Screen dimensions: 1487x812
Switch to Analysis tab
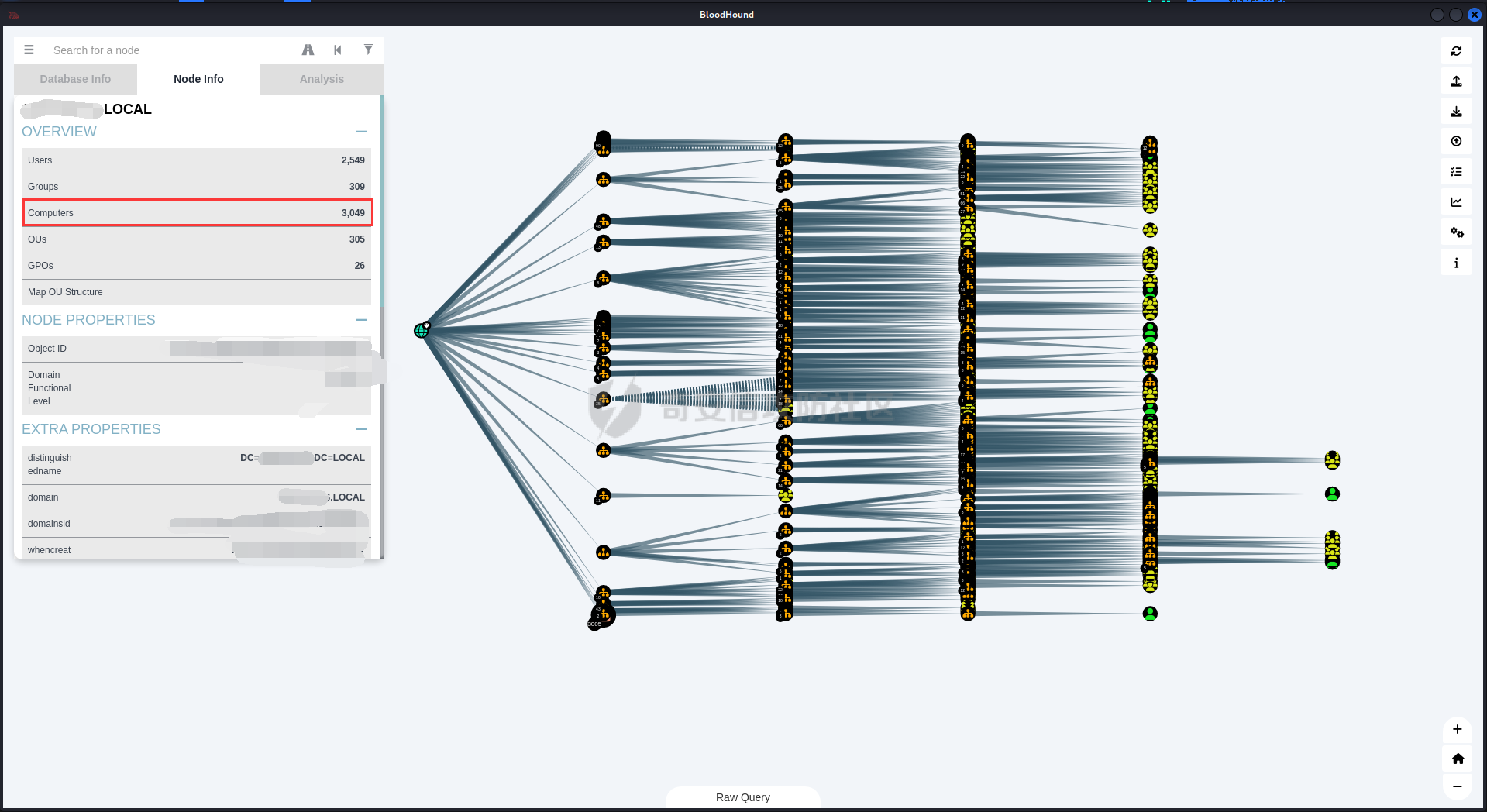[x=322, y=79]
